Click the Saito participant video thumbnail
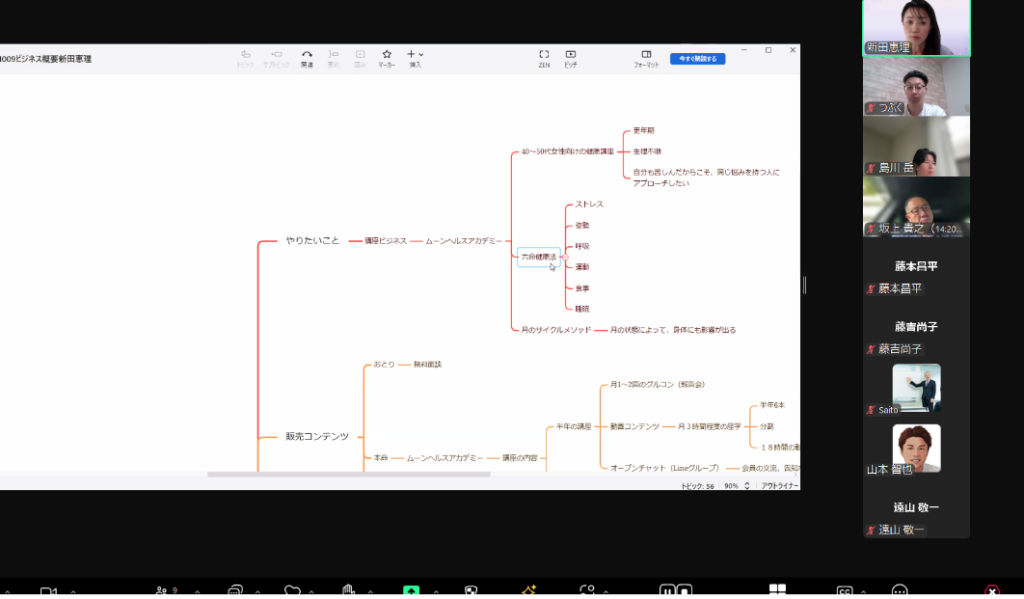Viewport: 1024px width, 599px height. click(x=916, y=389)
